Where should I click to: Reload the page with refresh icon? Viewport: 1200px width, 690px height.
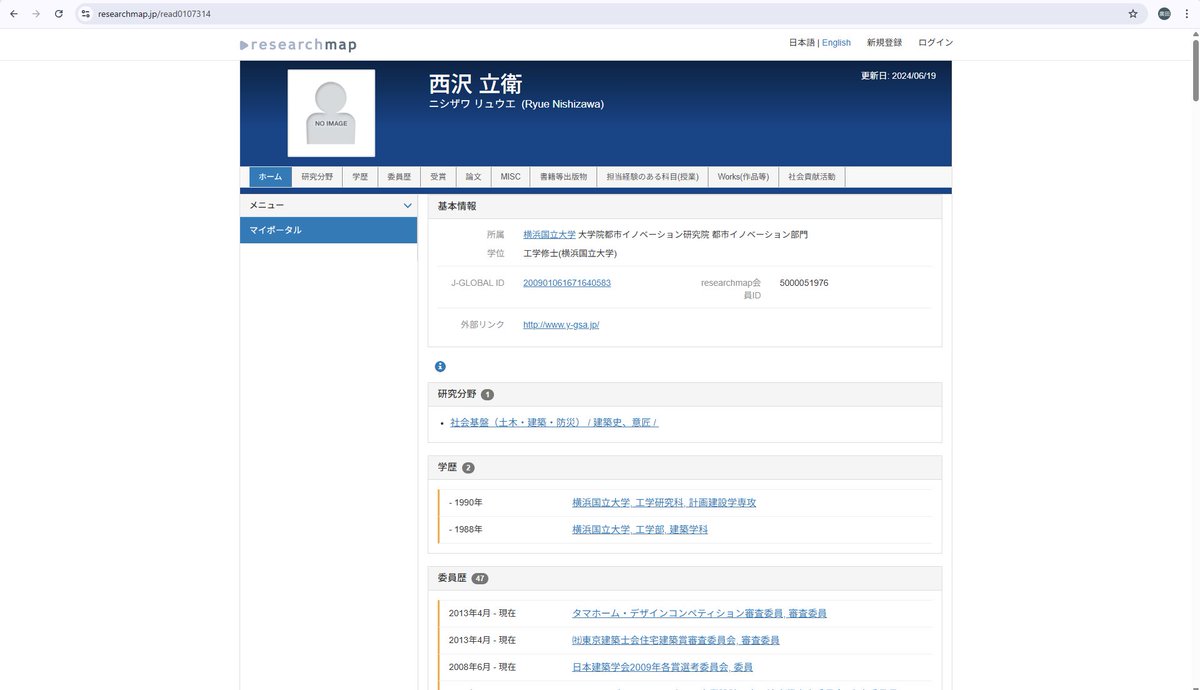pos(59,14)
